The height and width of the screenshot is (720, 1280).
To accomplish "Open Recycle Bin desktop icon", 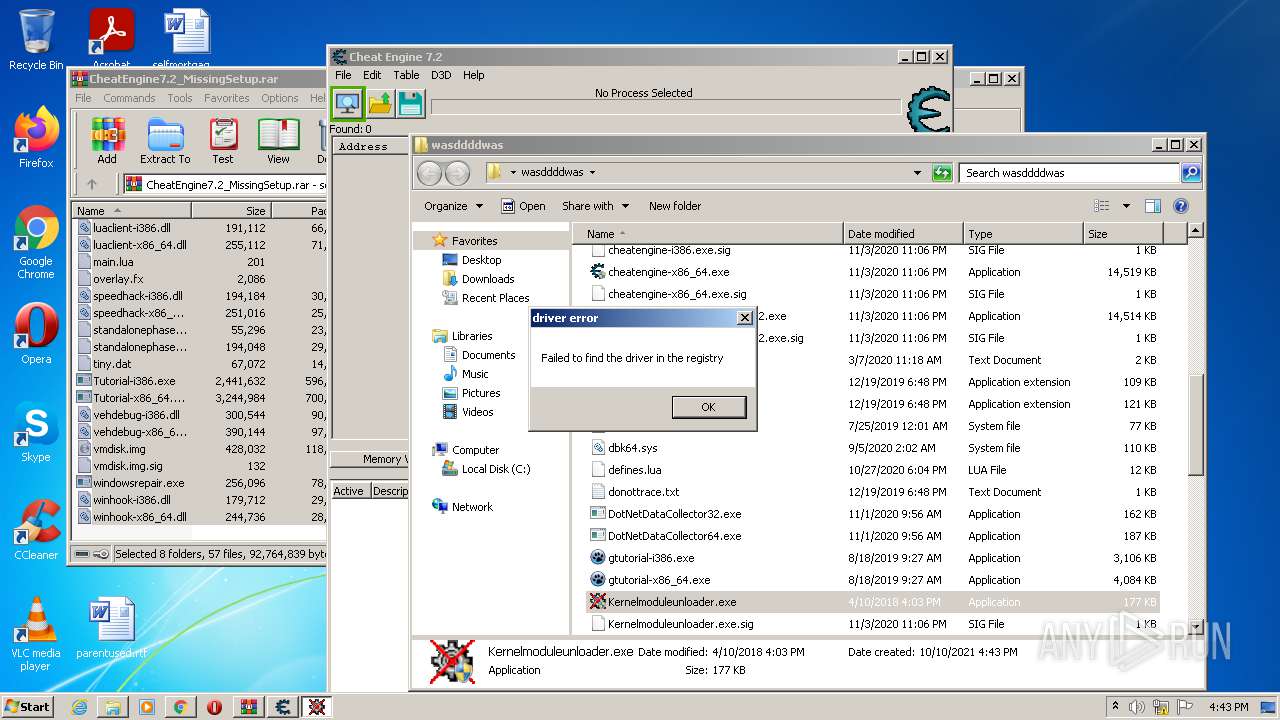I will pyautogui.click(x=36, y=40).
